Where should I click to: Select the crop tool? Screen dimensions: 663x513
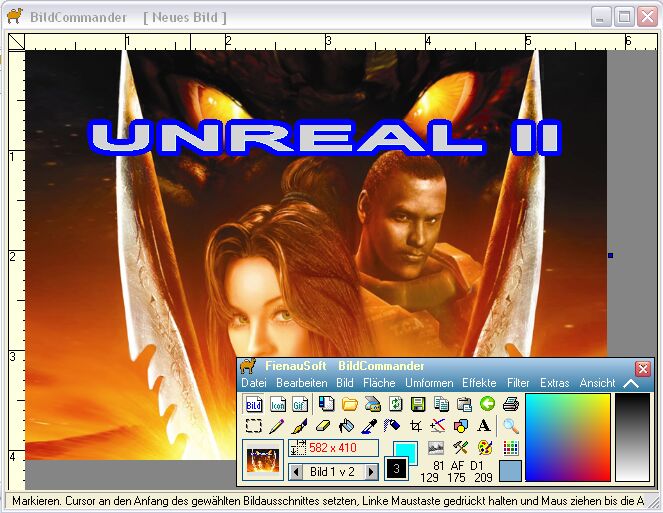point(415,426)
